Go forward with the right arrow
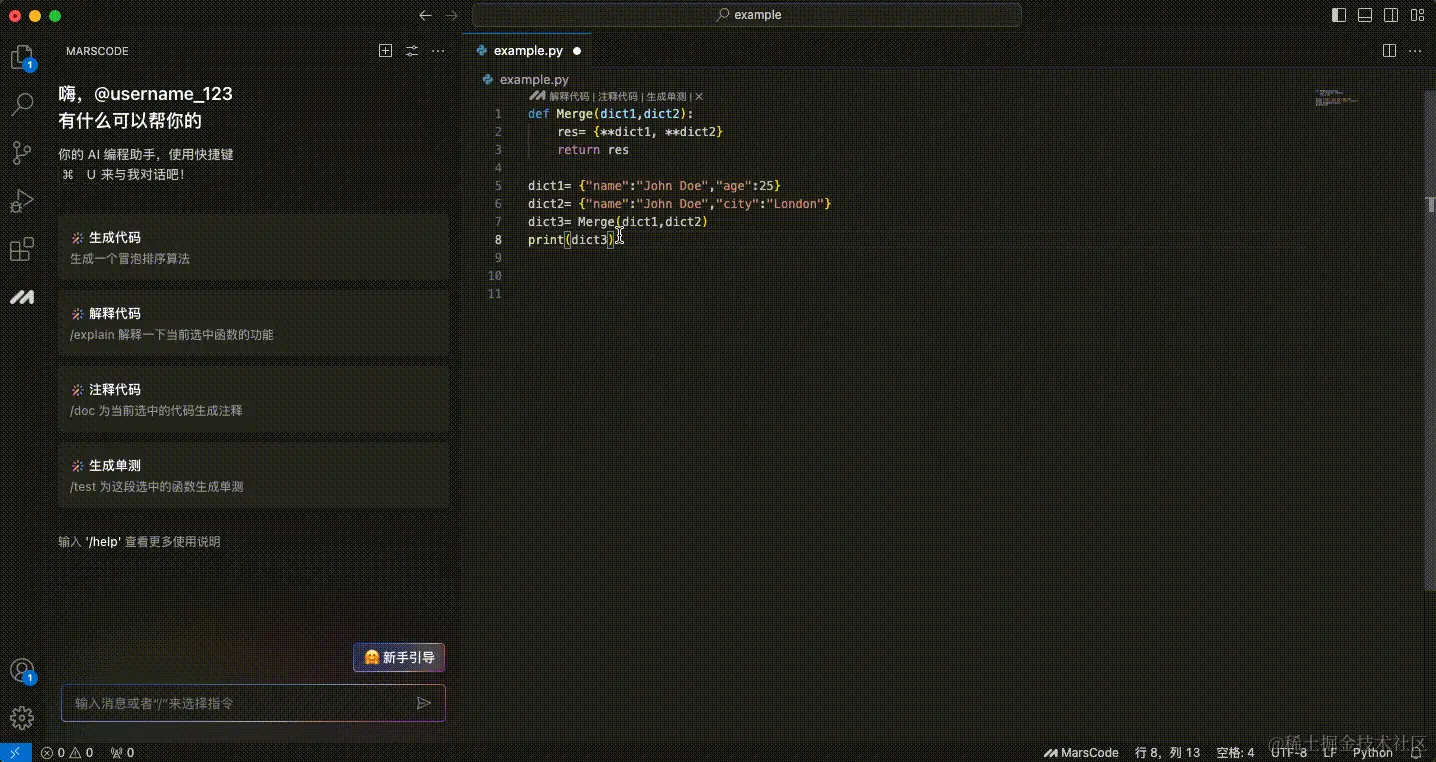 (451, 15)
